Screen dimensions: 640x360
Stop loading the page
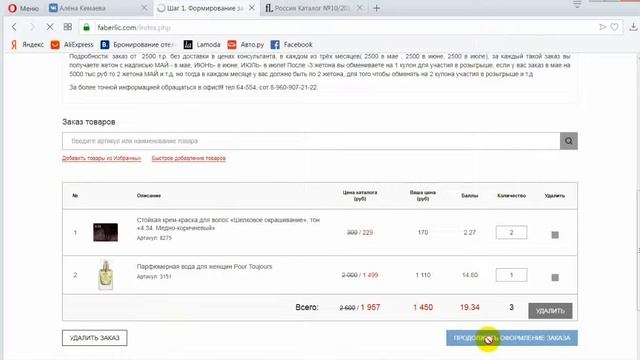49,27
